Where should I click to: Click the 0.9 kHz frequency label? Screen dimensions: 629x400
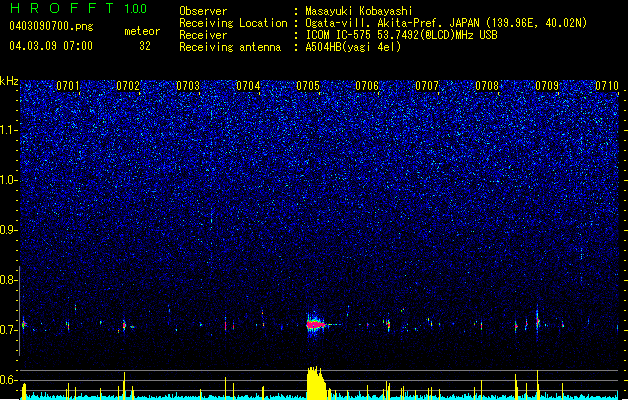[x=9, y=230]
